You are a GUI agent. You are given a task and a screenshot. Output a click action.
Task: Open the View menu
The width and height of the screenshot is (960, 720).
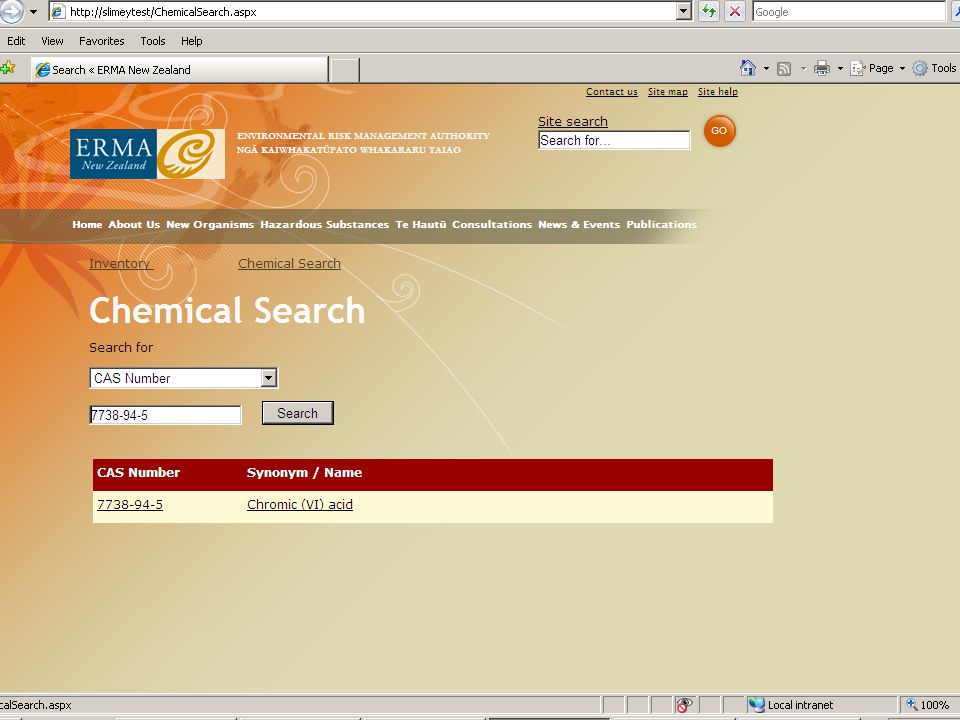52,41
